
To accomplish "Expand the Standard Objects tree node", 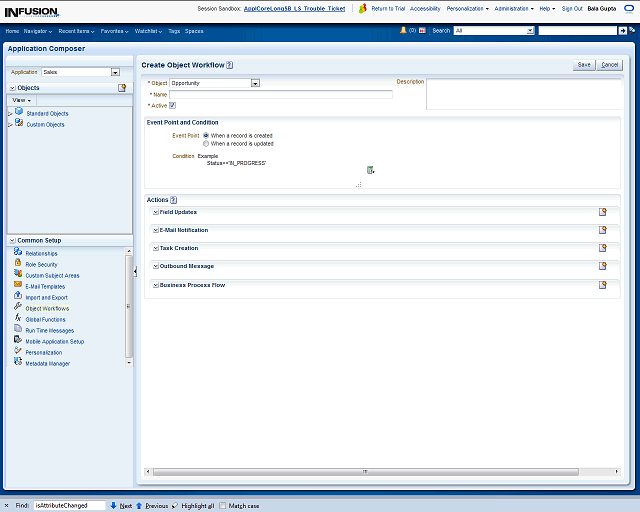I will 10,114.
